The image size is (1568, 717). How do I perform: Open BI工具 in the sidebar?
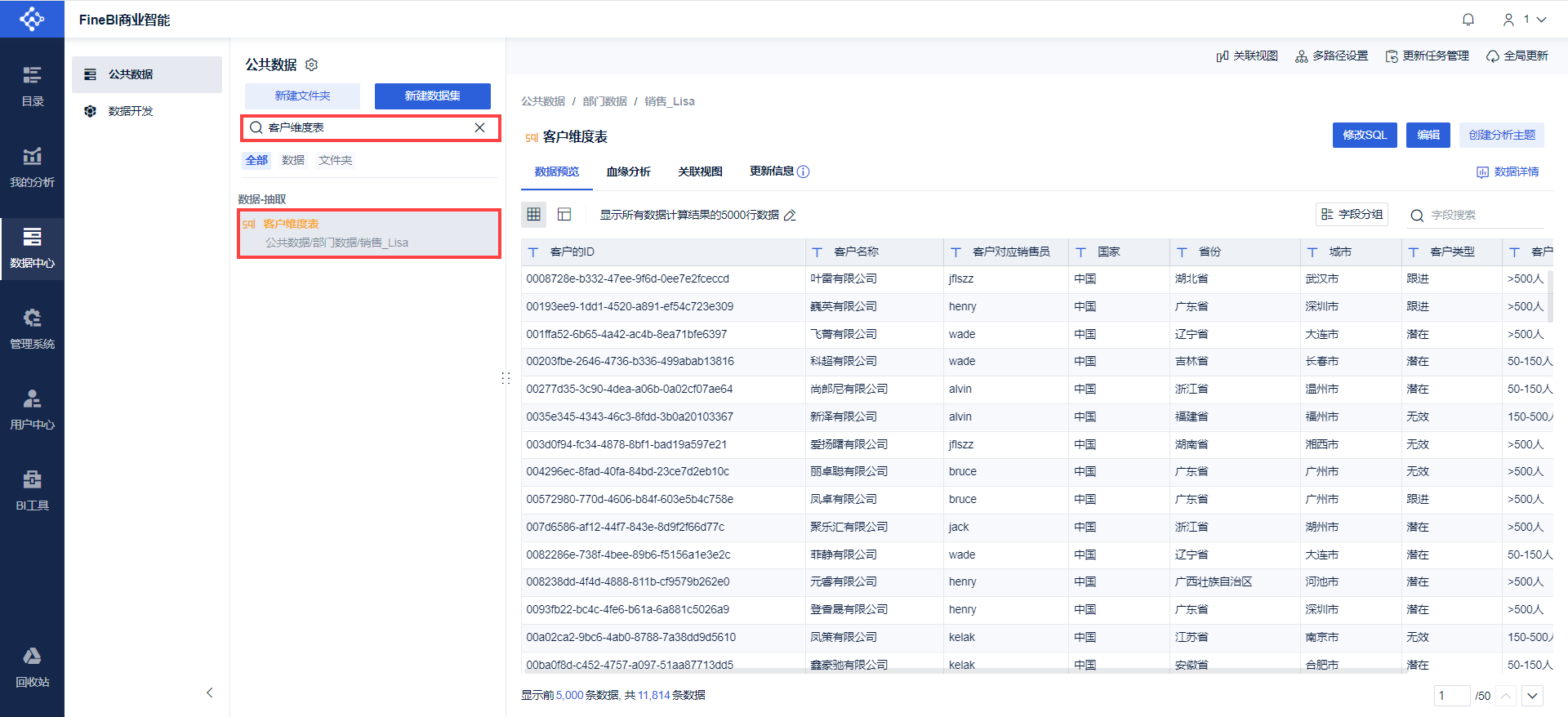pos(32,491)
